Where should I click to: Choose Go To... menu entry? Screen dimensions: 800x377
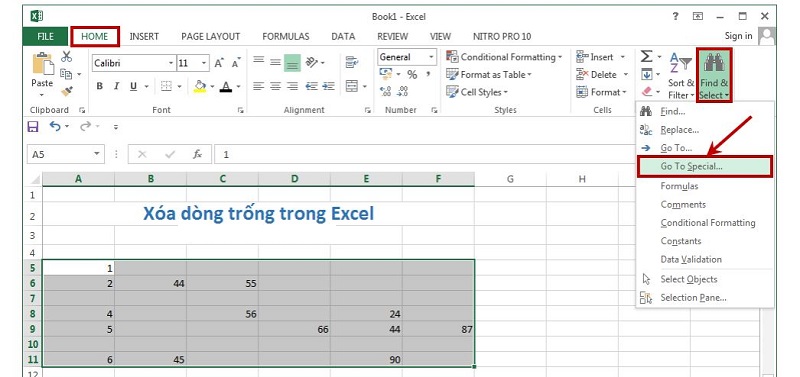(705, 148)
